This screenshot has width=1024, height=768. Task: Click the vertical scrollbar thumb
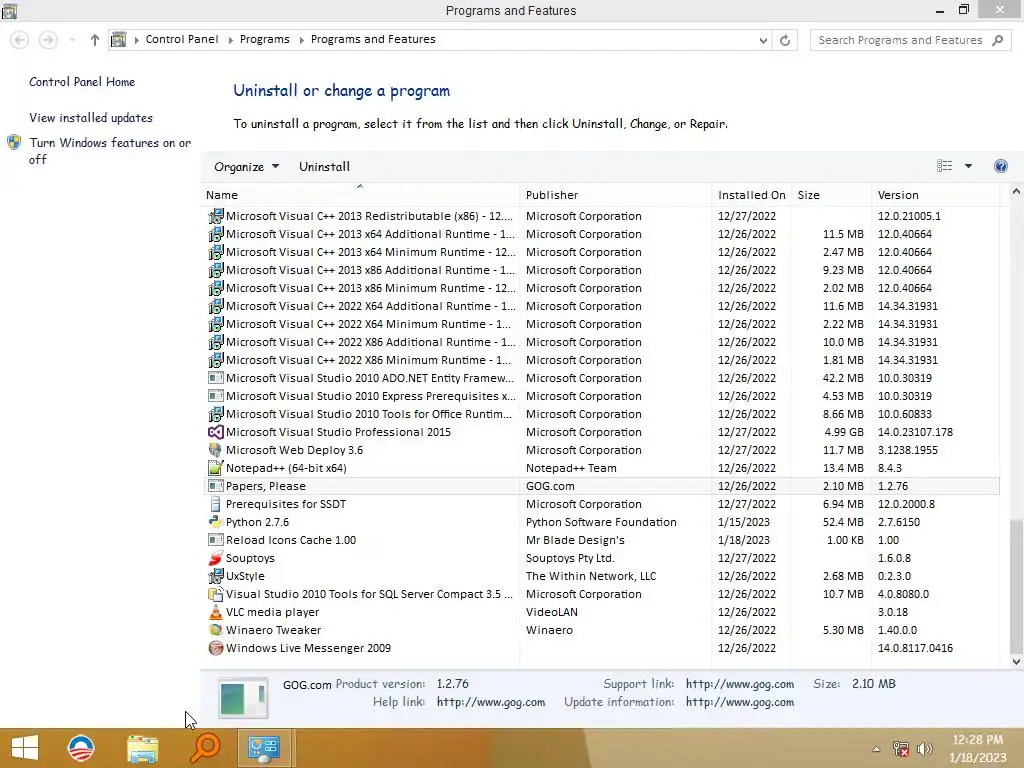(x=1016, y=586)
